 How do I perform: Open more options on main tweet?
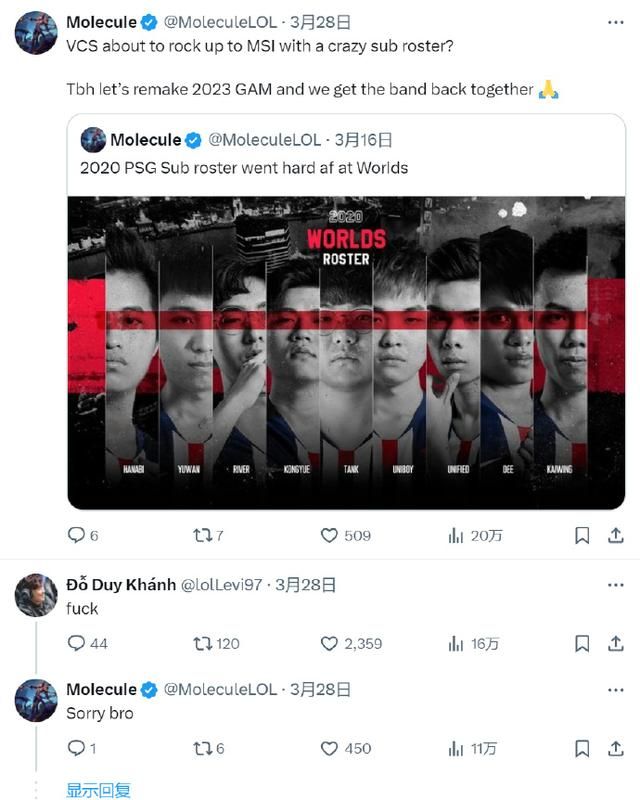613,21
